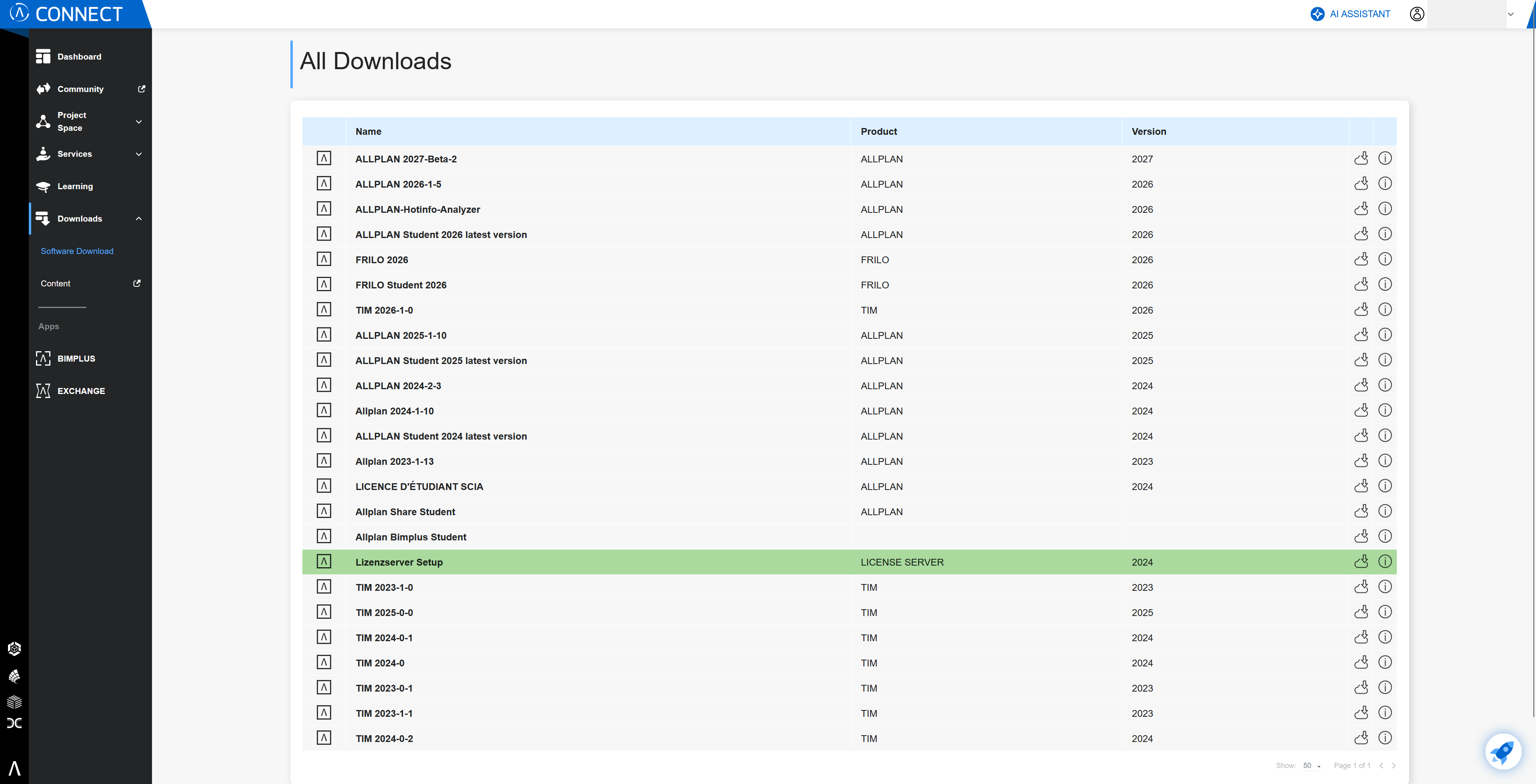Show info for ALLPLAN-Hotinfo-Analyzer
The width and height of the screenshot is (1536, 784).
pyautogui.click(x=1385, y=209)
